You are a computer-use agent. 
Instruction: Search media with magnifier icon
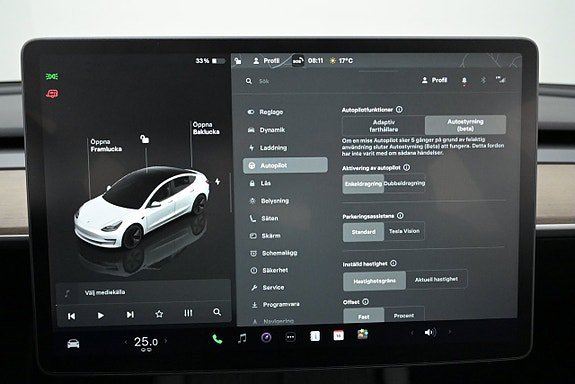(x=217, y=312)
